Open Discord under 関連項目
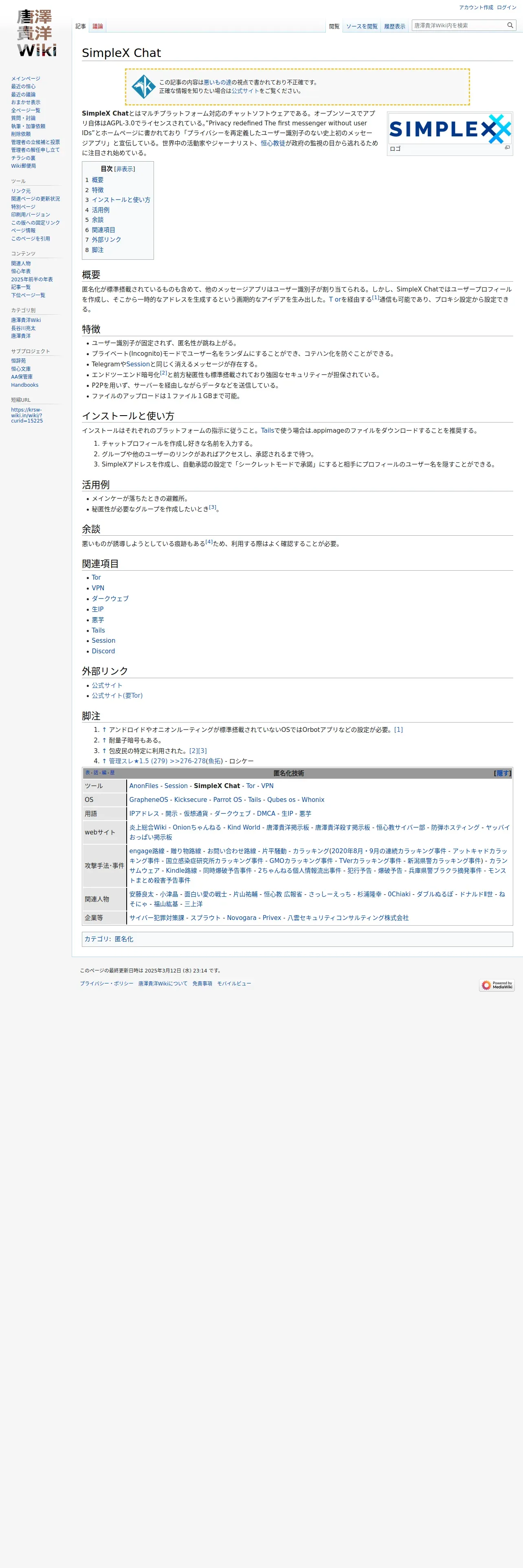This screenshot has width=523, height=1568. (x=103, y=651)
